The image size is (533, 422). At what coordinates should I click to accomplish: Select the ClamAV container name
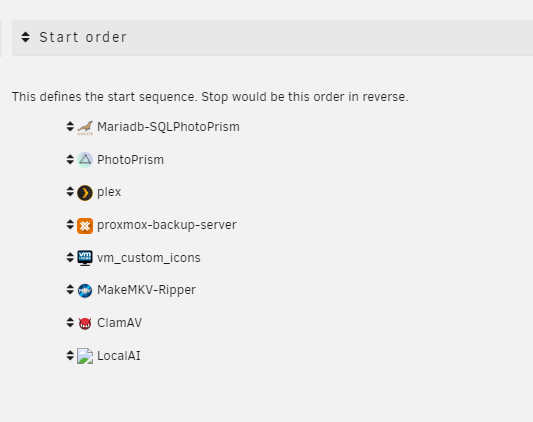(119, 323)
